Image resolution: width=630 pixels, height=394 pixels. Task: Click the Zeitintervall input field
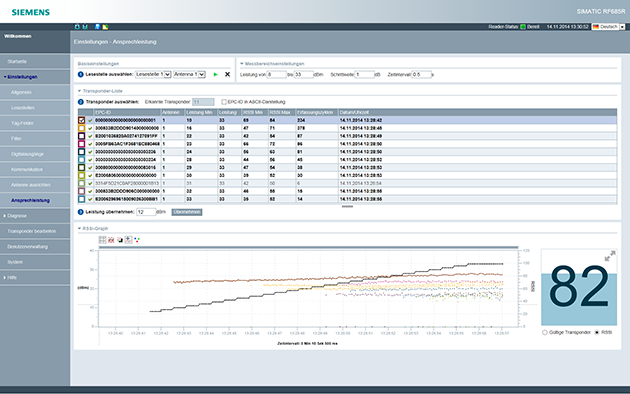(421, 75)
